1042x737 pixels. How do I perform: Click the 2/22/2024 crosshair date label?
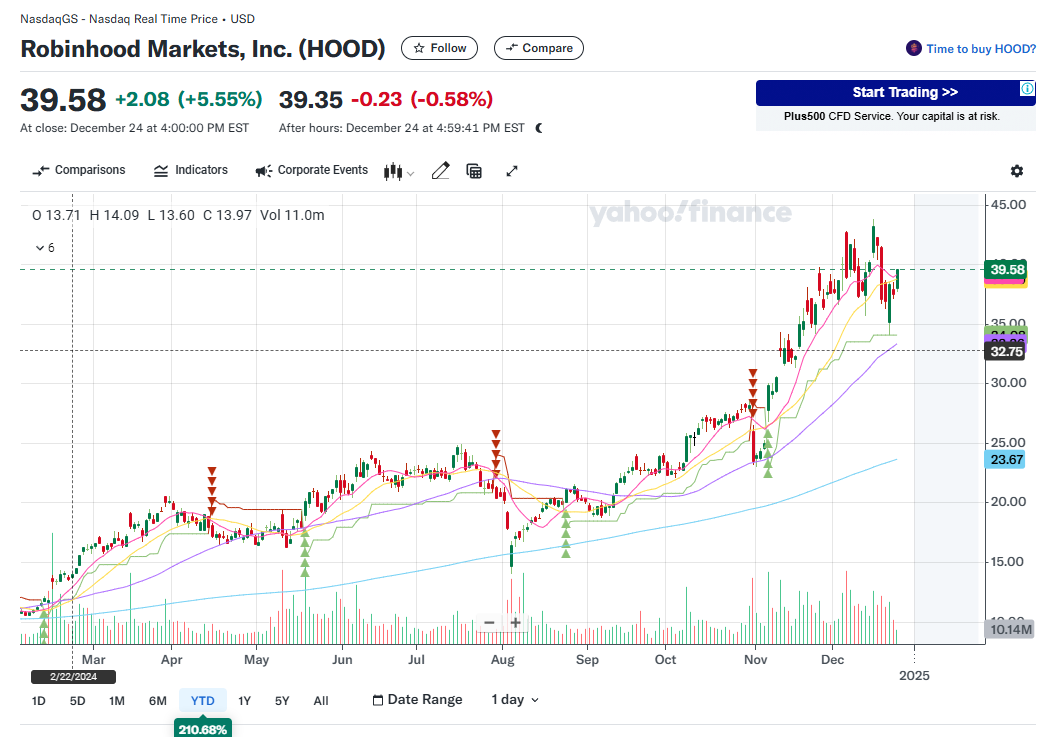[73, 677]
